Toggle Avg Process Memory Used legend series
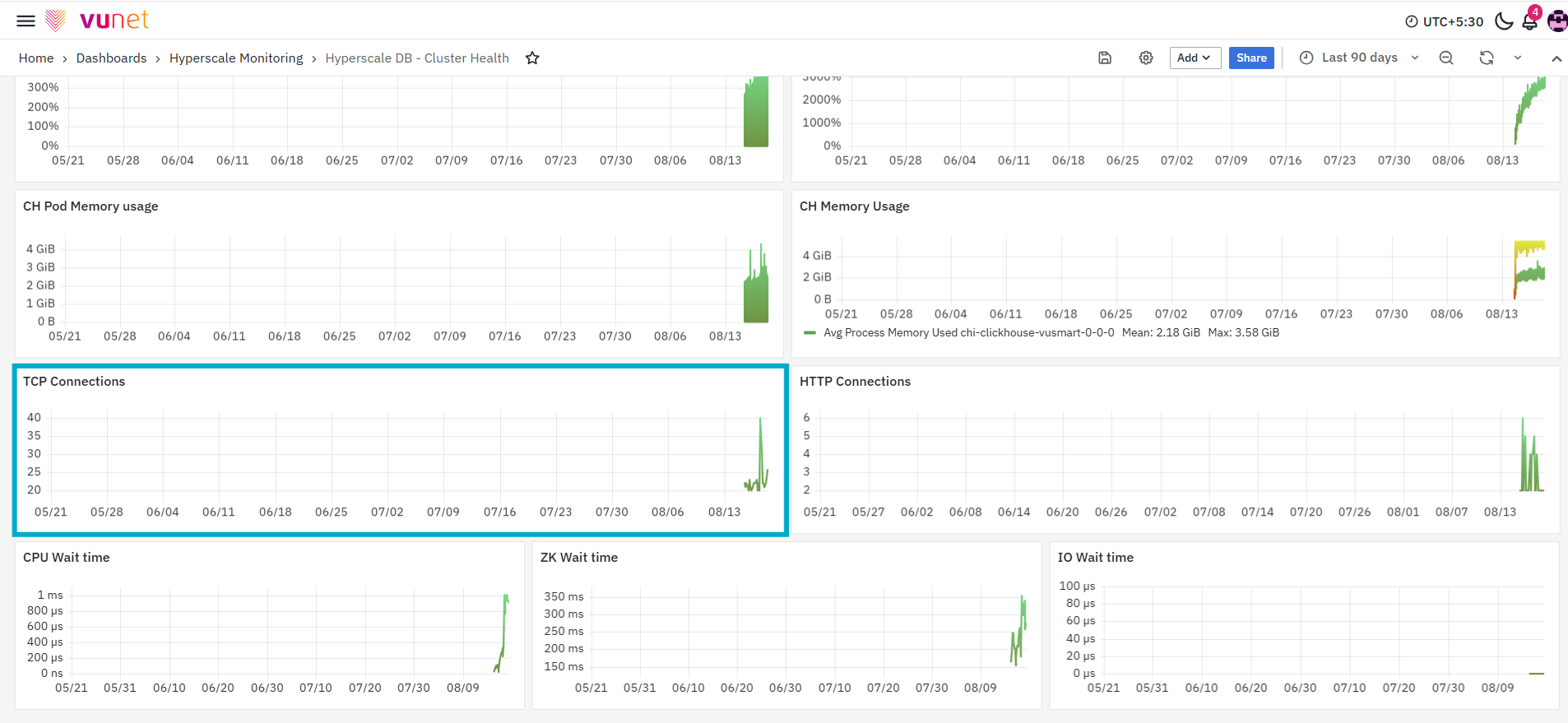 tap(968, 333)
